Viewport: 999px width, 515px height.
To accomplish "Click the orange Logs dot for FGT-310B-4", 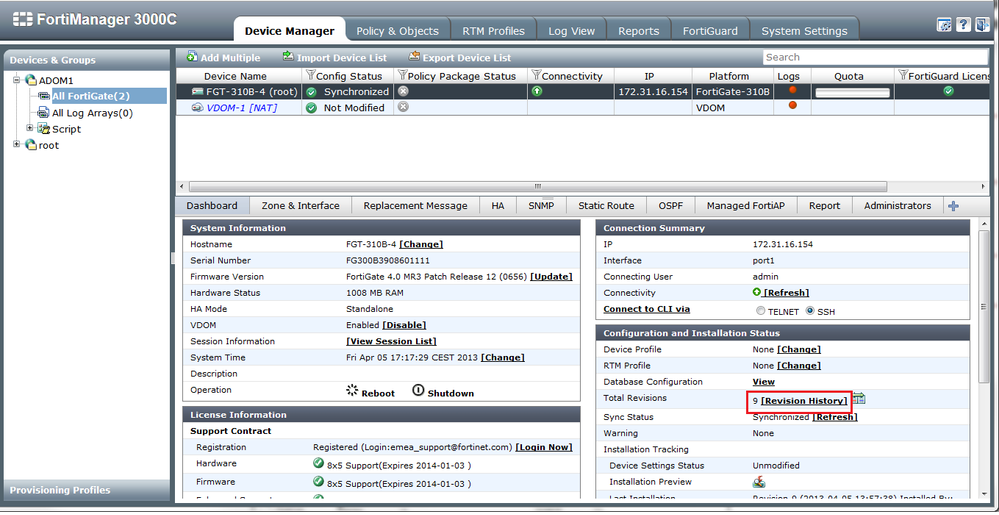I will [x=793, y=90].
